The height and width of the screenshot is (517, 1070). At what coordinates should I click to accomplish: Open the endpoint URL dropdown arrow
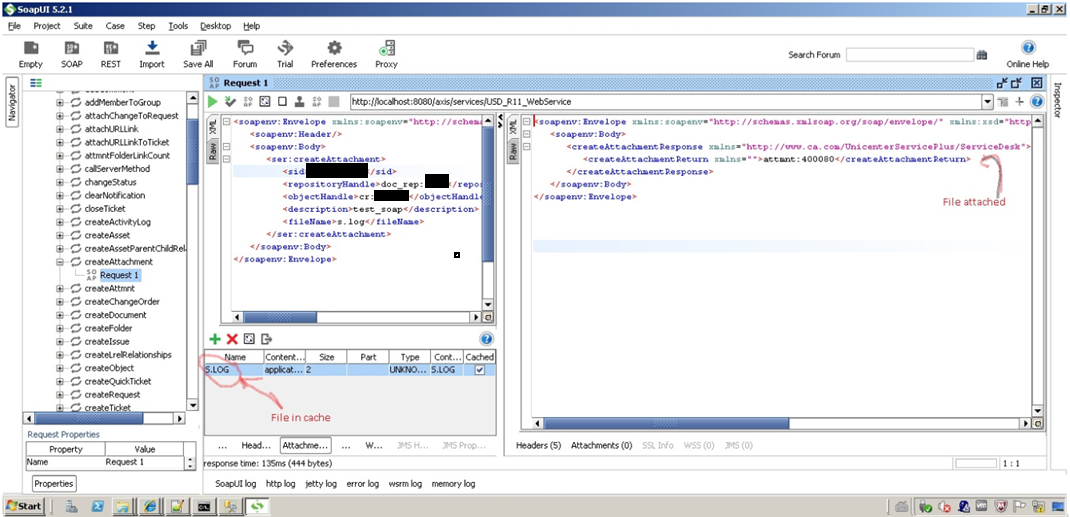coord(988,102)
